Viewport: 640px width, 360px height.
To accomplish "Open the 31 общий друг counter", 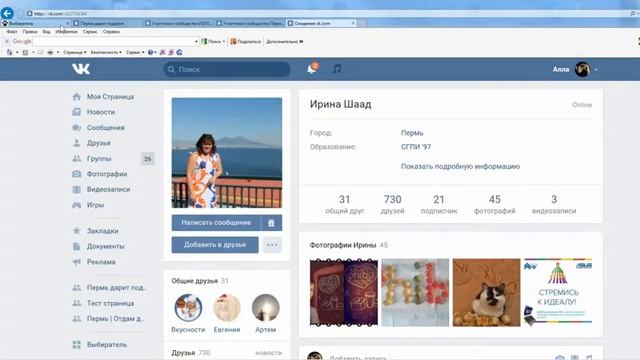I will pos(344,204).
